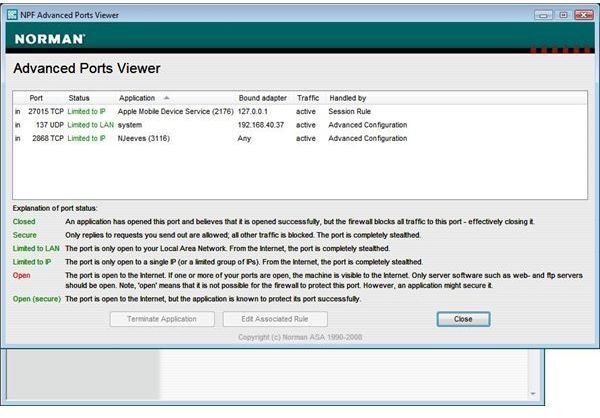Viewport: 600px width, 418px height.
Task: Select the 27015 TCP port row
Action: pyautogui.click(x=300, y=111)
